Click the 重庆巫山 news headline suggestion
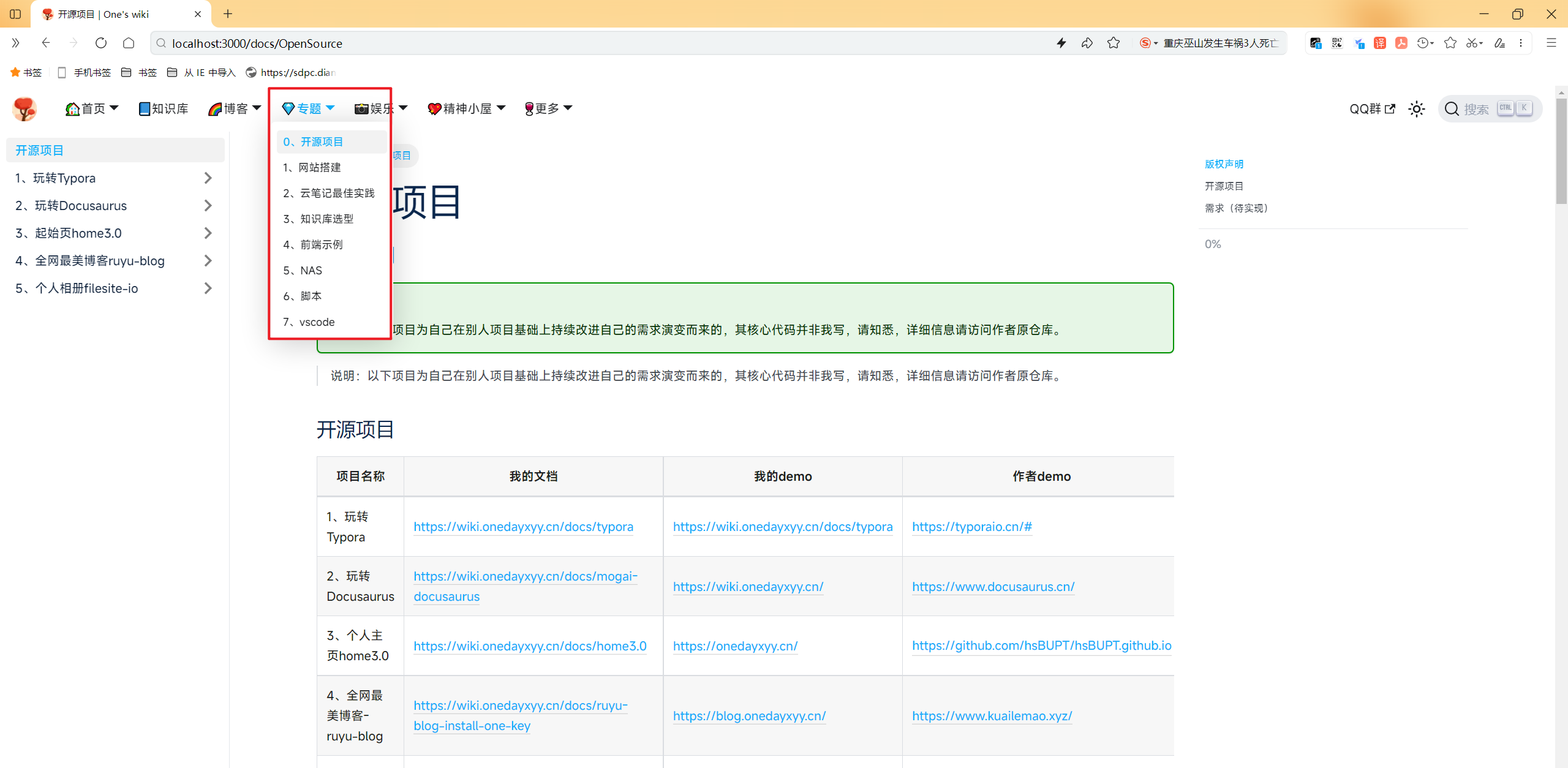Screen dimensions: 1568x768 point(1220,43)
